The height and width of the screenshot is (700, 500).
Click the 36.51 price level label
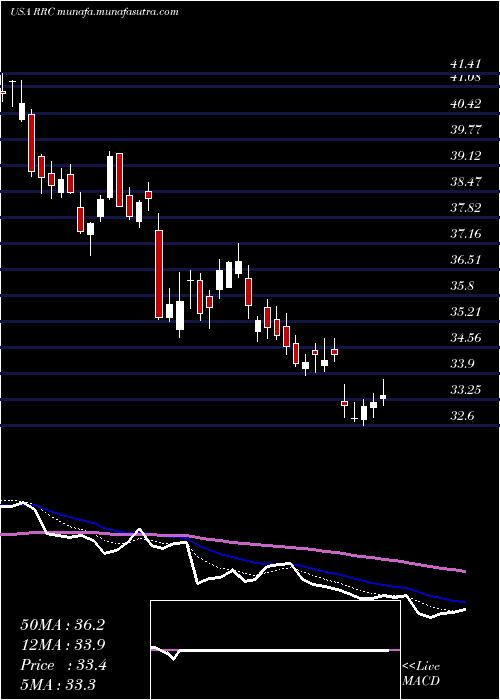pyautogui.click(x=465, y=260)
